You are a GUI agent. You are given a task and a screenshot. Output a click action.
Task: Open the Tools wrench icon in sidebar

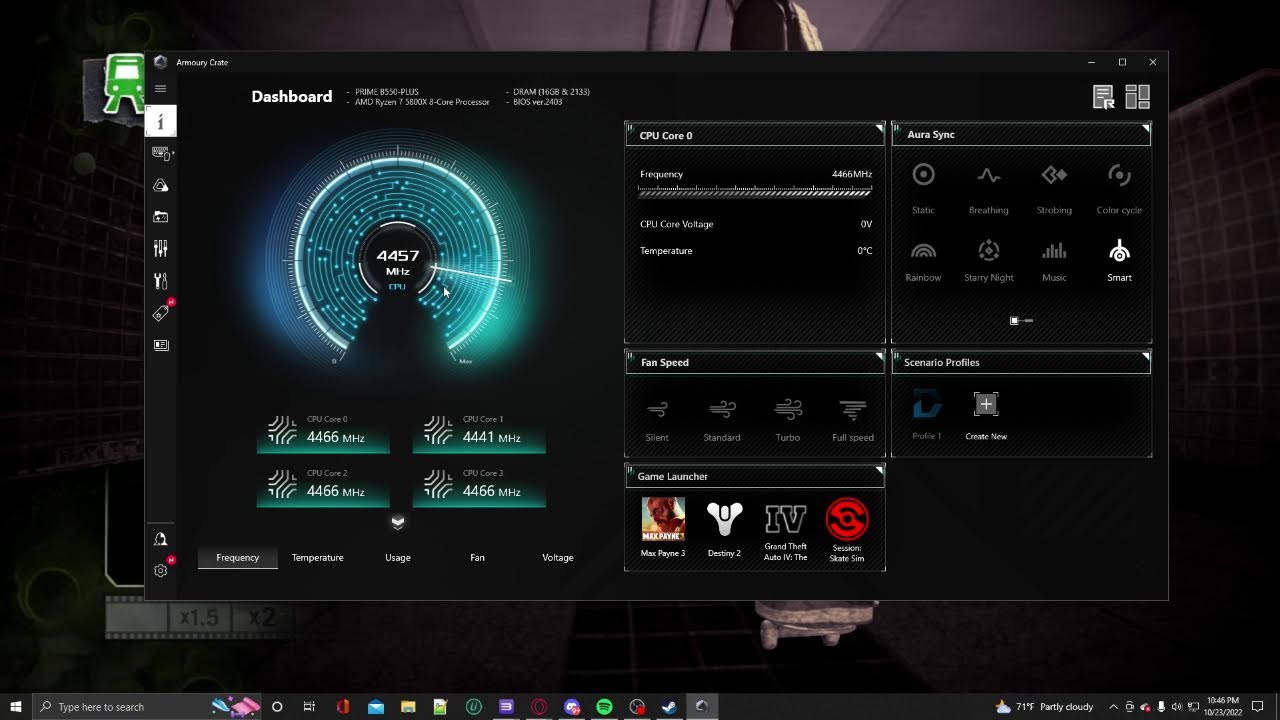[160, 281]
